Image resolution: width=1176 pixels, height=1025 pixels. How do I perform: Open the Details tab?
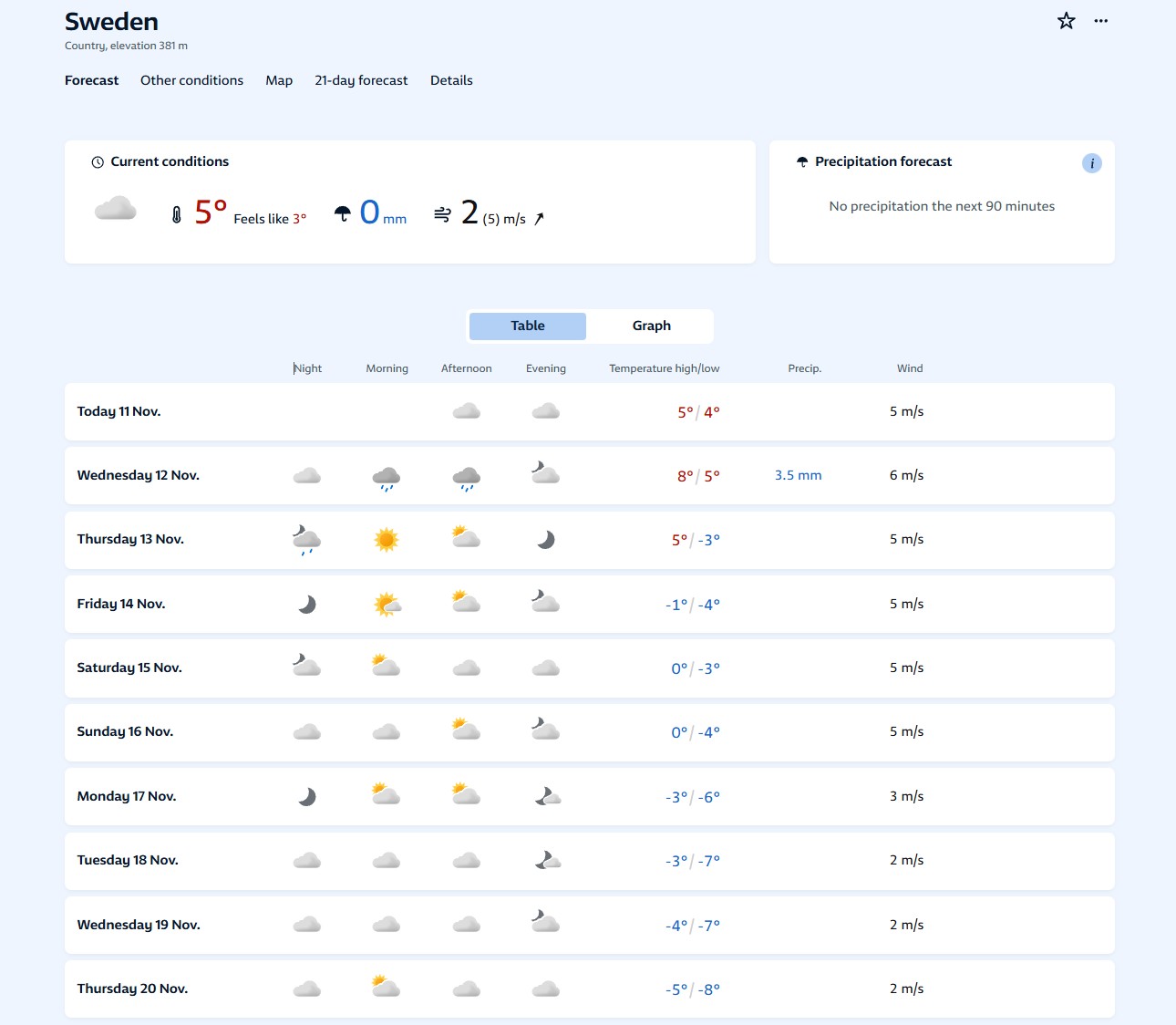tap(451, 80)
